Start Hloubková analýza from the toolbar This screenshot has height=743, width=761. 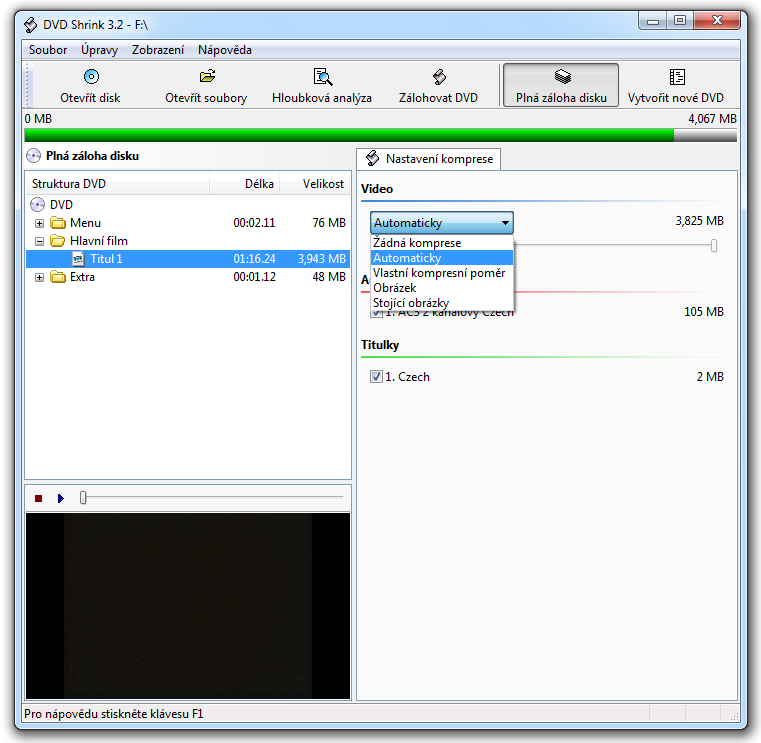click(x=322, y=86)
